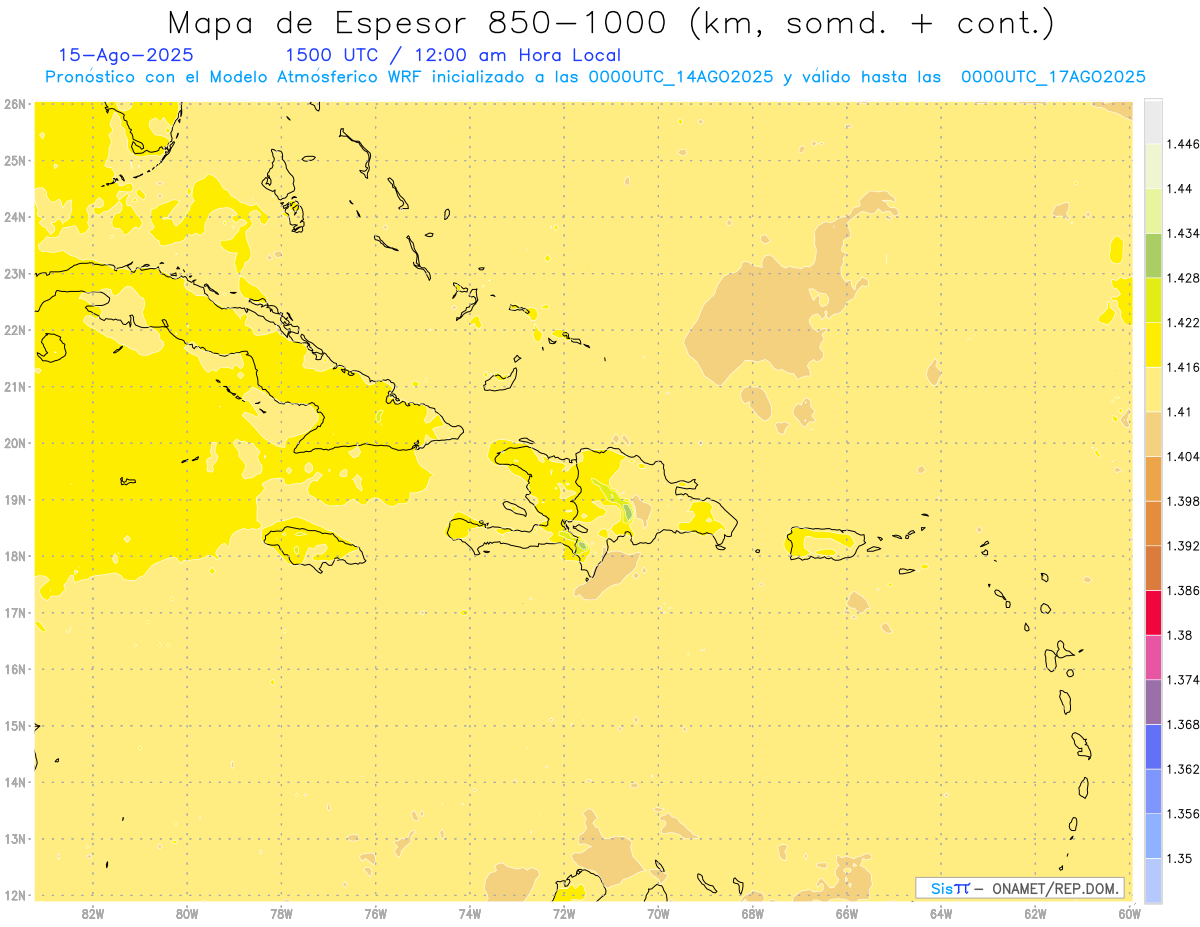Click the longitude label 78W
1200x927 pixels.
281,913
